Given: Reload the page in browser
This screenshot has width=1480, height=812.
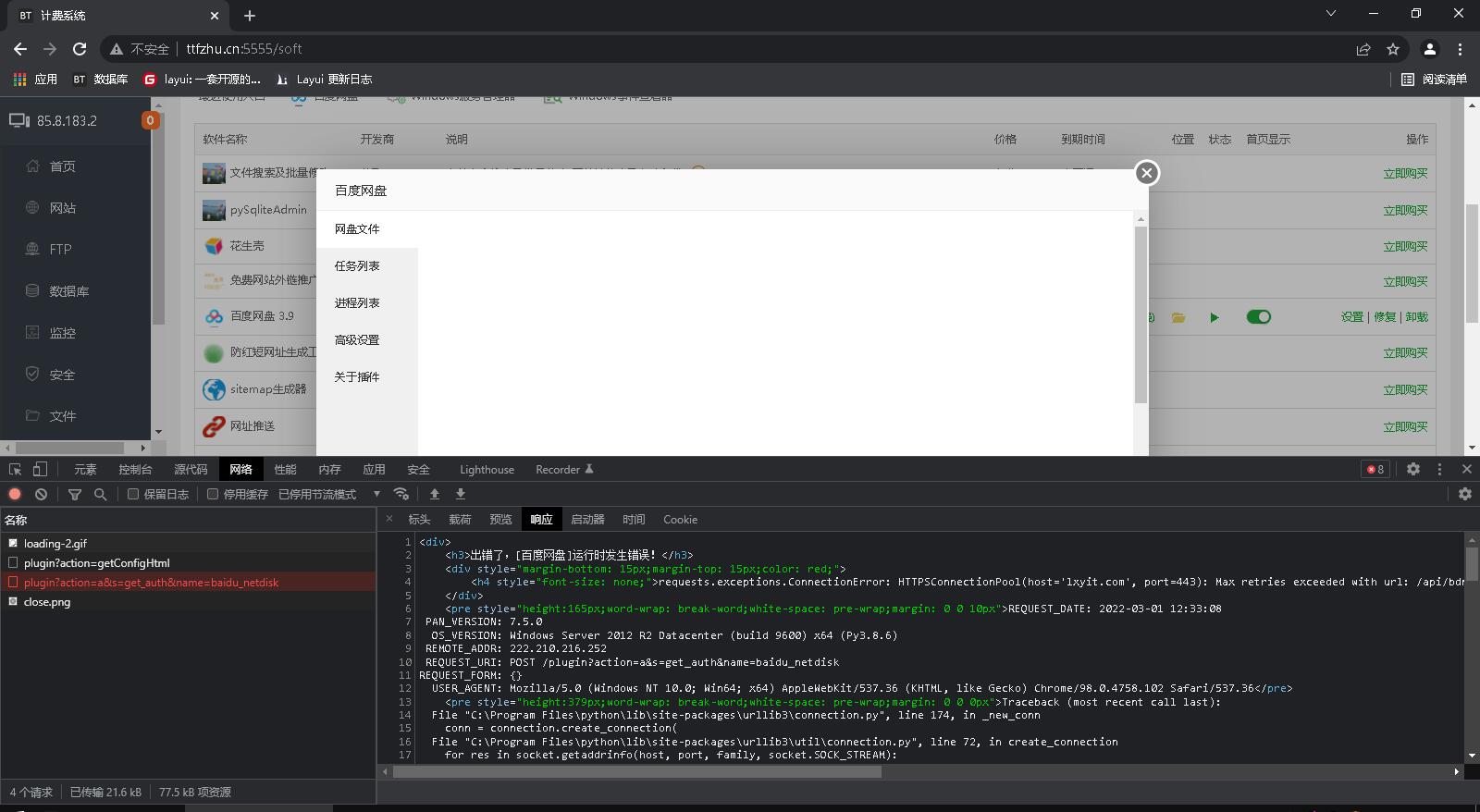Looking at the screenshot, I should click(80, 49).
